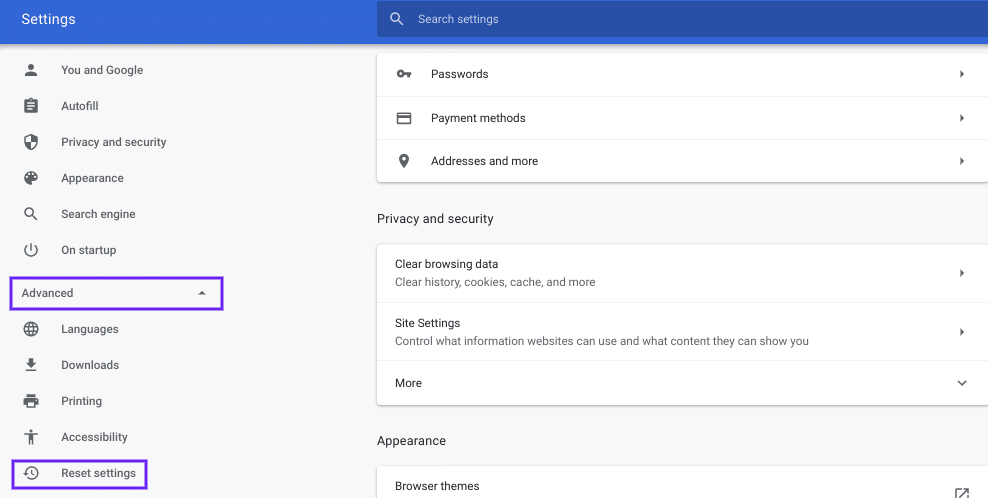This screenshot has height=498, width=988.
Task: Click the Printing printer icon
Action: [31, 401]
